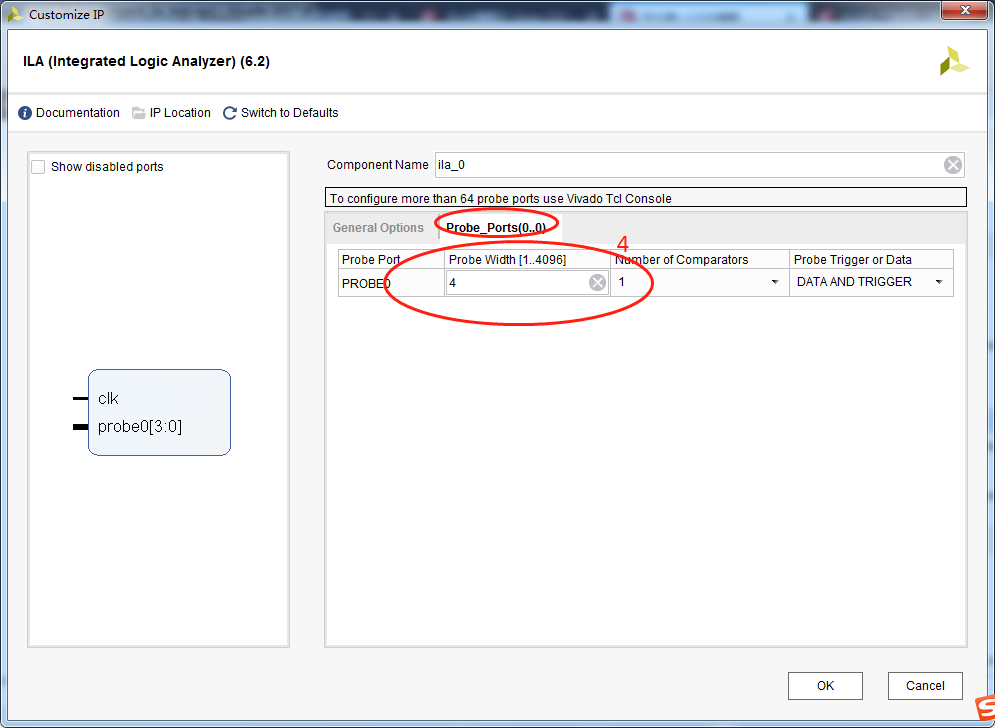Screen dimensions: 995x728
Task: Click the Sogou input method icon
Action: (985, 708)
